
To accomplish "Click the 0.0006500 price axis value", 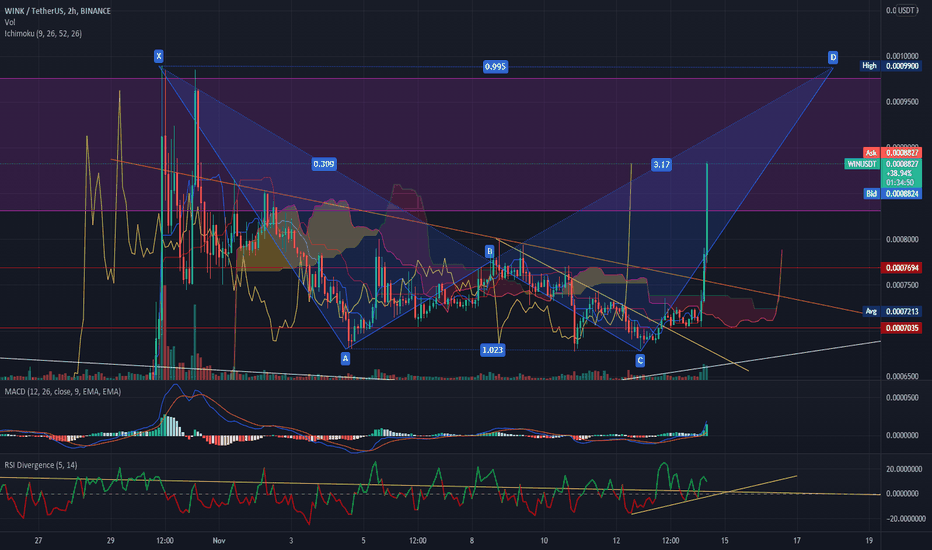I will [902, 376].
